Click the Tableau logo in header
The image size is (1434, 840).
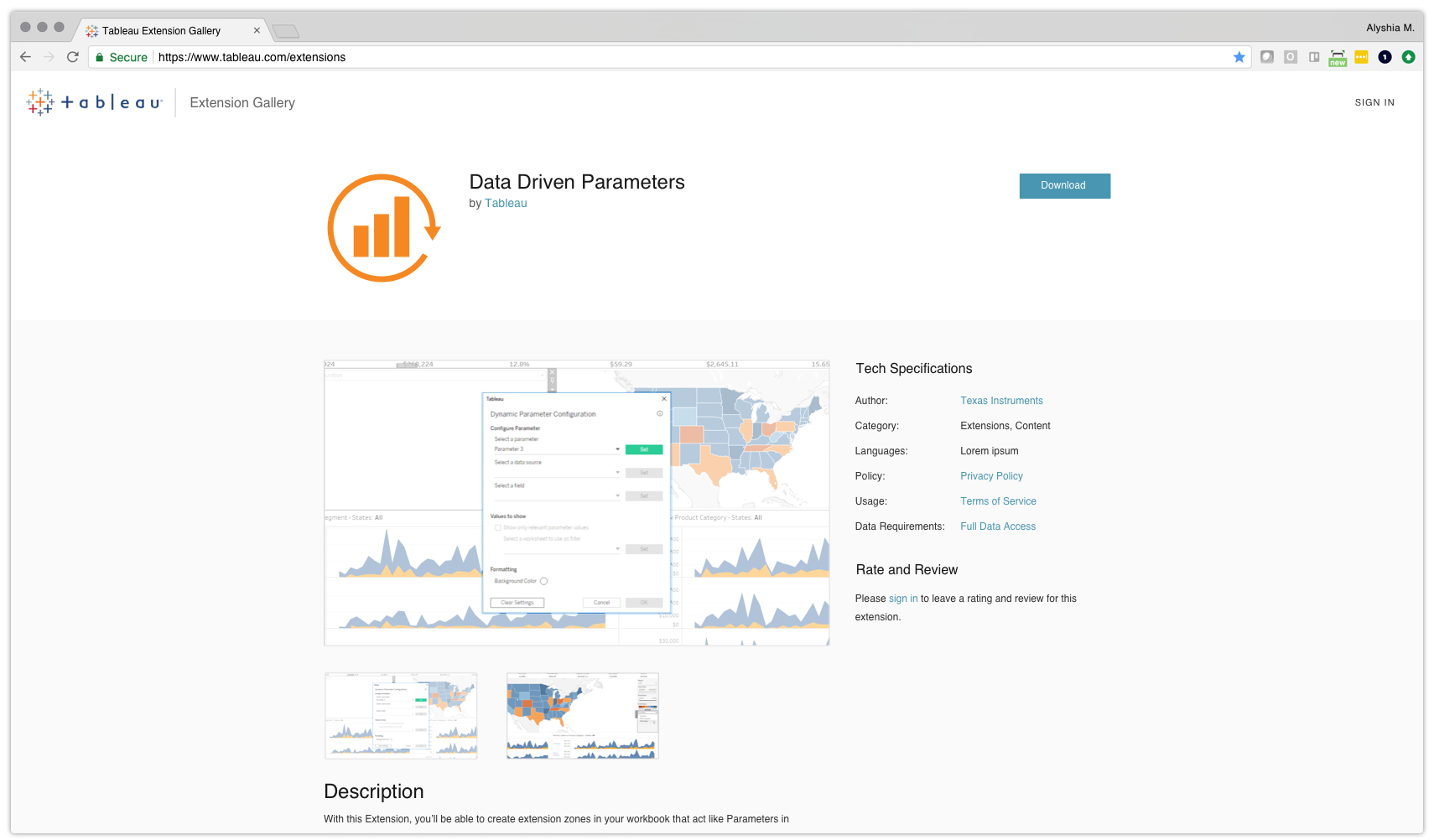[x=94, y=102]
